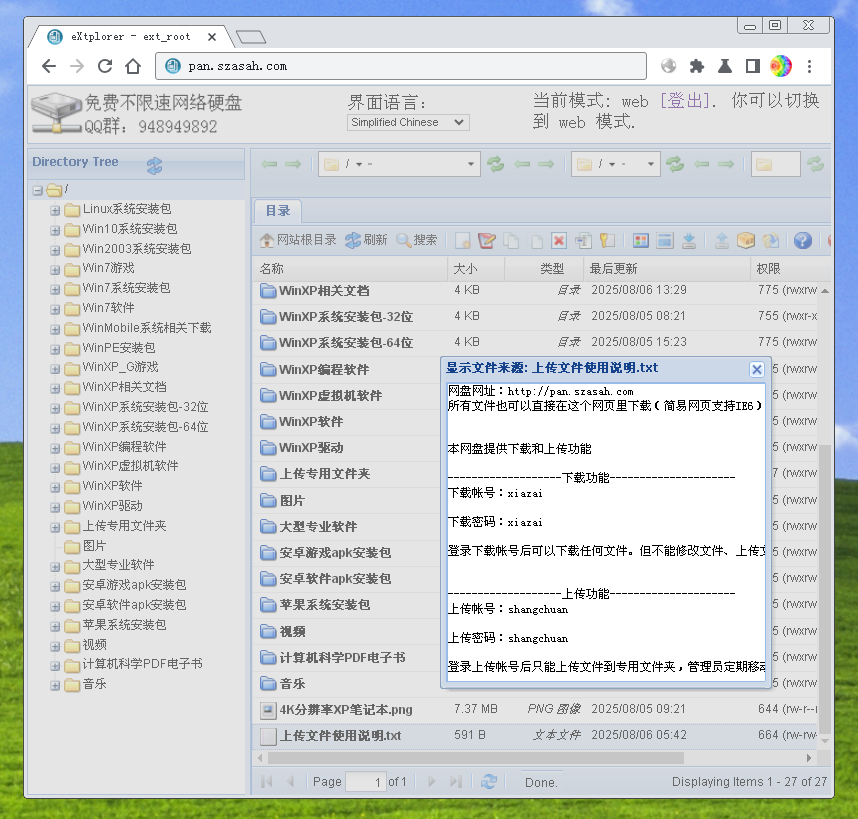Screen dimensions: 858x819
Task: Select the 目录 tab
Action: tap(278, 211)
